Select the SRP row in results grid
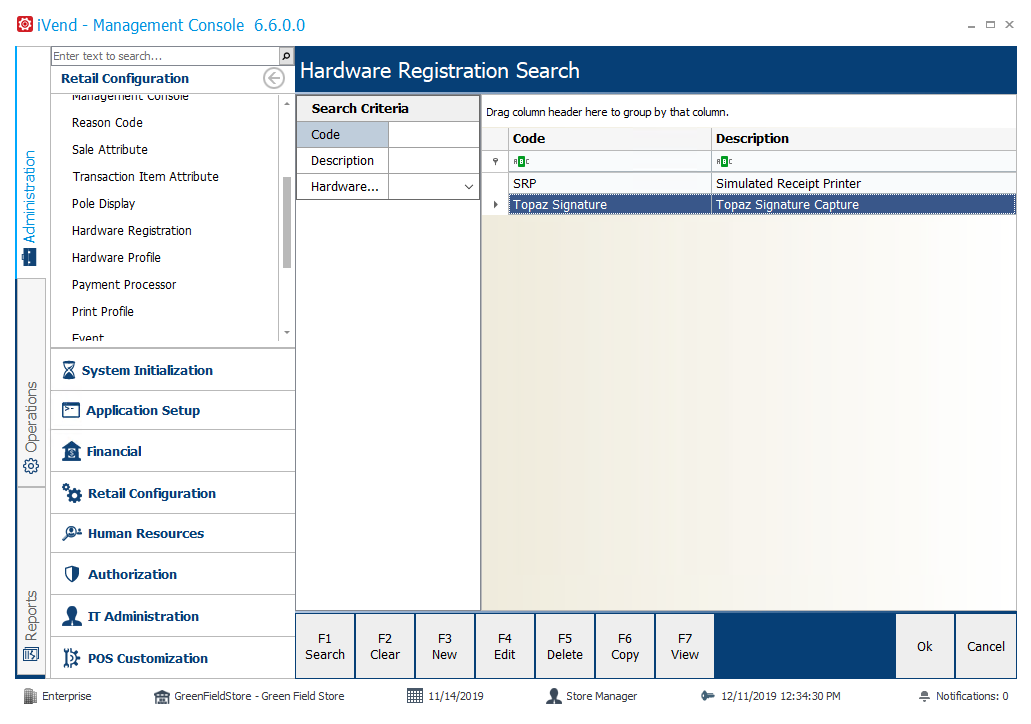 point(762,183)
